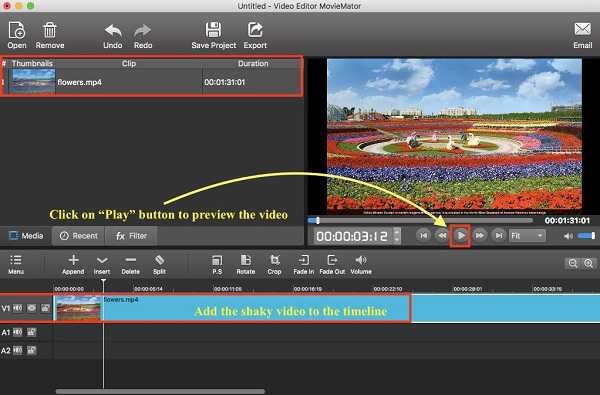Skip to the end of the video

point(498,235)
